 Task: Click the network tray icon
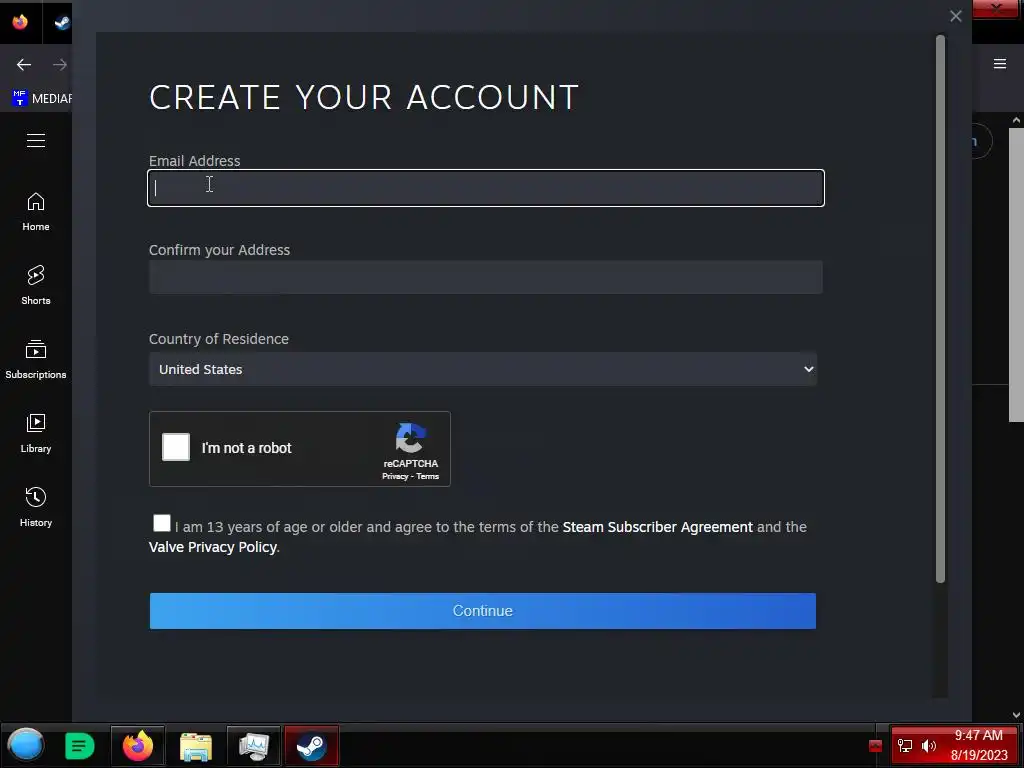[x=904, y=746]
